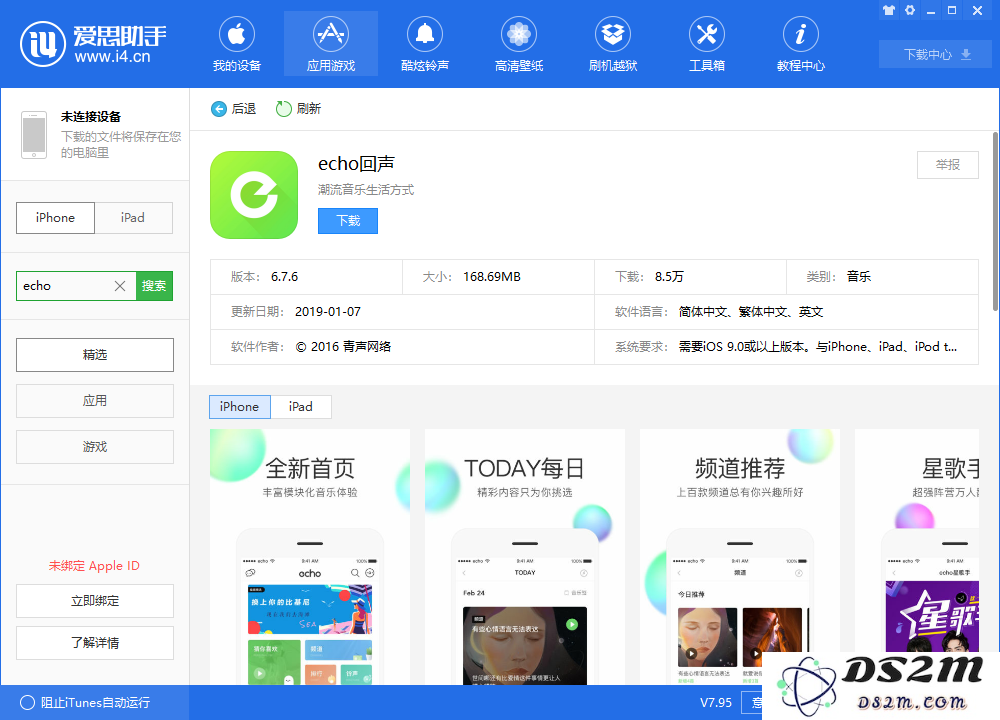Open the skin shirt icon in title bar
Screen dimensions: 1000x720
click(x=889, y=10)
